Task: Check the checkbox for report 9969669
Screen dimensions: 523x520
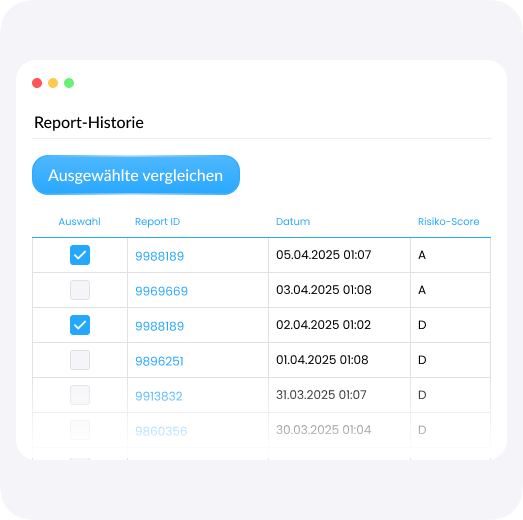Action: tap(80, 290)
